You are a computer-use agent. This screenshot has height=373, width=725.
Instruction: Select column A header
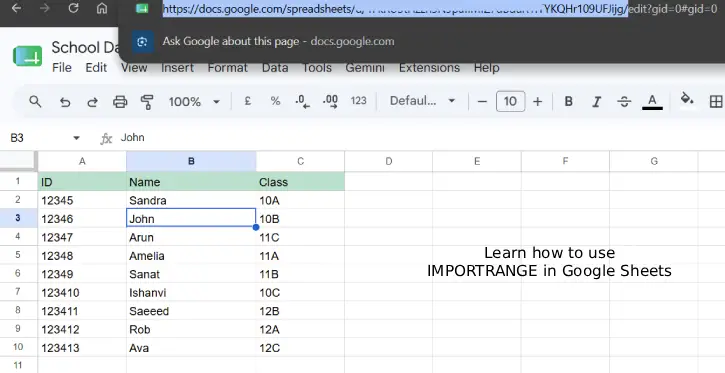(82, 161)
